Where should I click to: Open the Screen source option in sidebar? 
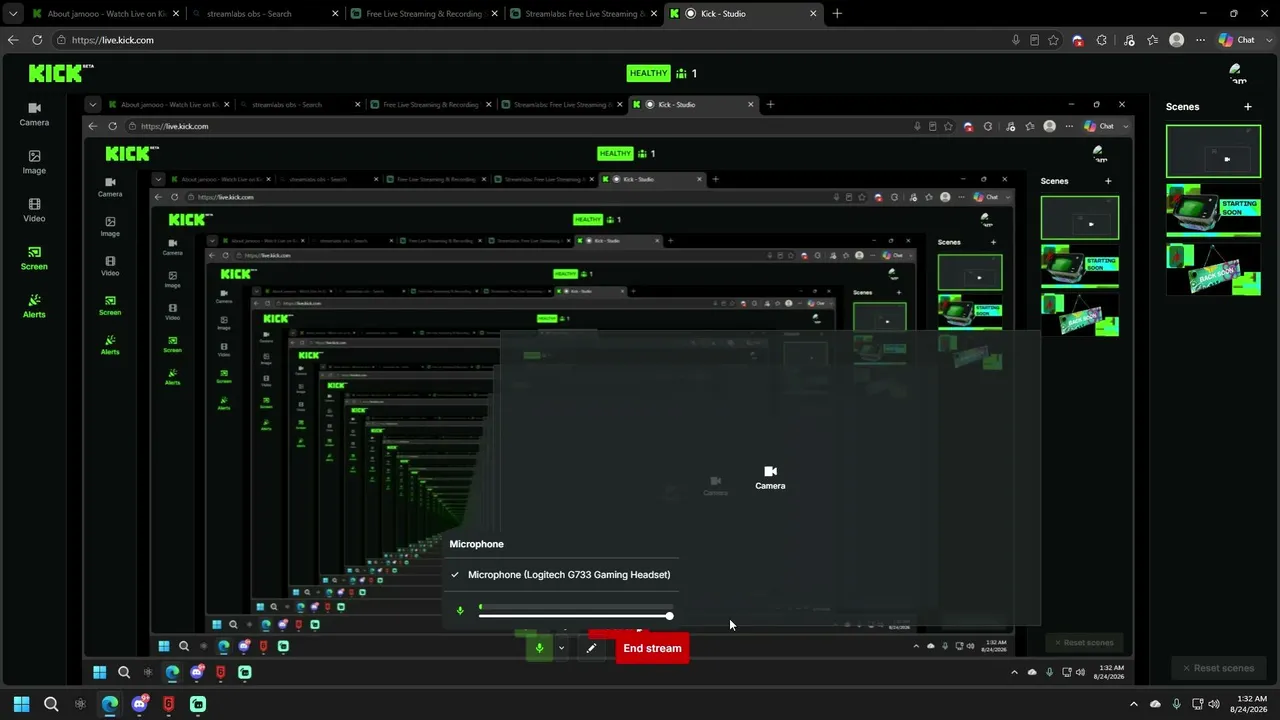(34, 258)
